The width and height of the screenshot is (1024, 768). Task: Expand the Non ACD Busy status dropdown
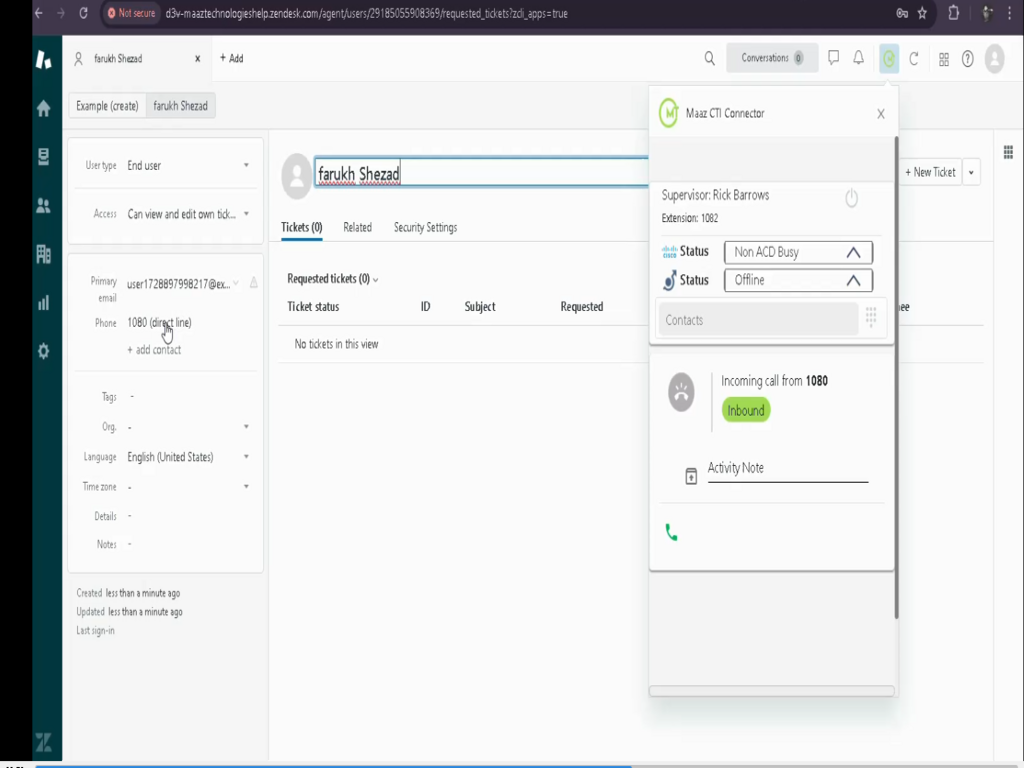coord(797,252)
